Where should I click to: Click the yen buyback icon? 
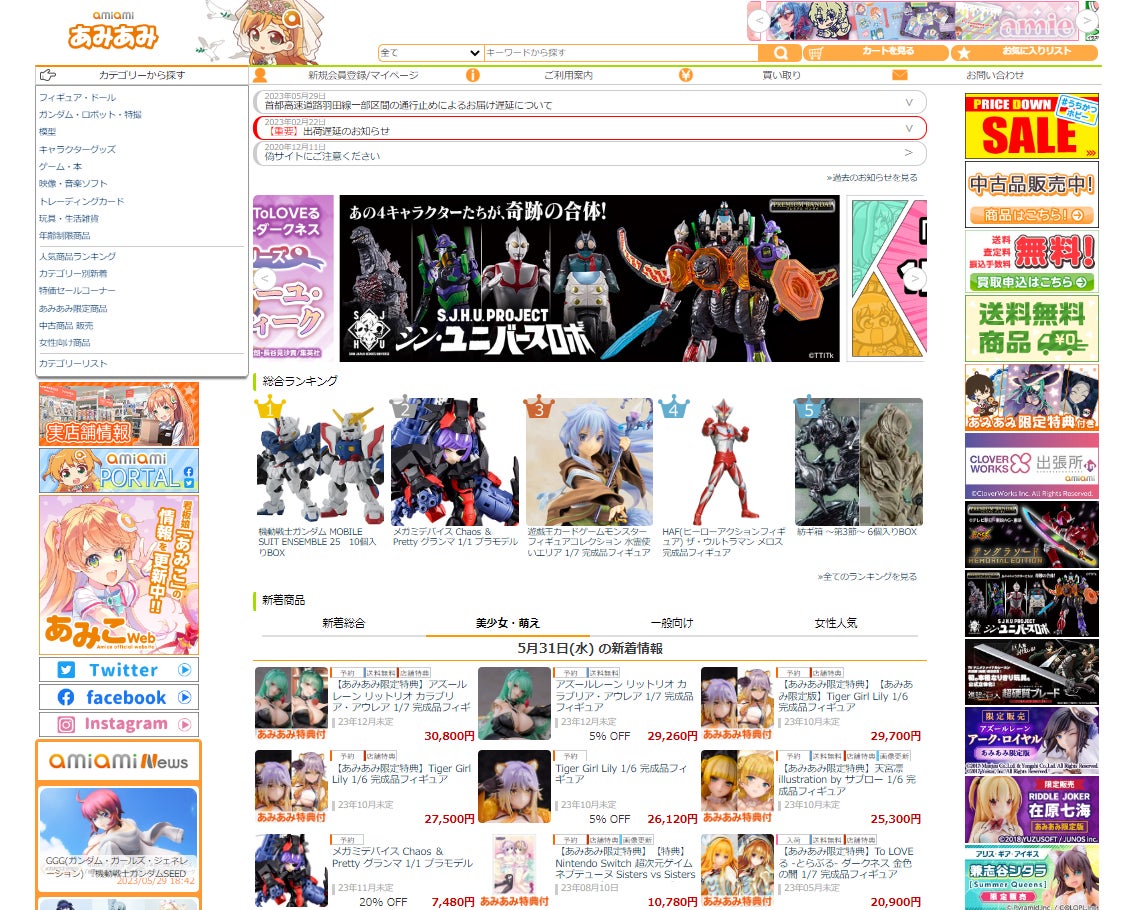[x=686, y=75]
